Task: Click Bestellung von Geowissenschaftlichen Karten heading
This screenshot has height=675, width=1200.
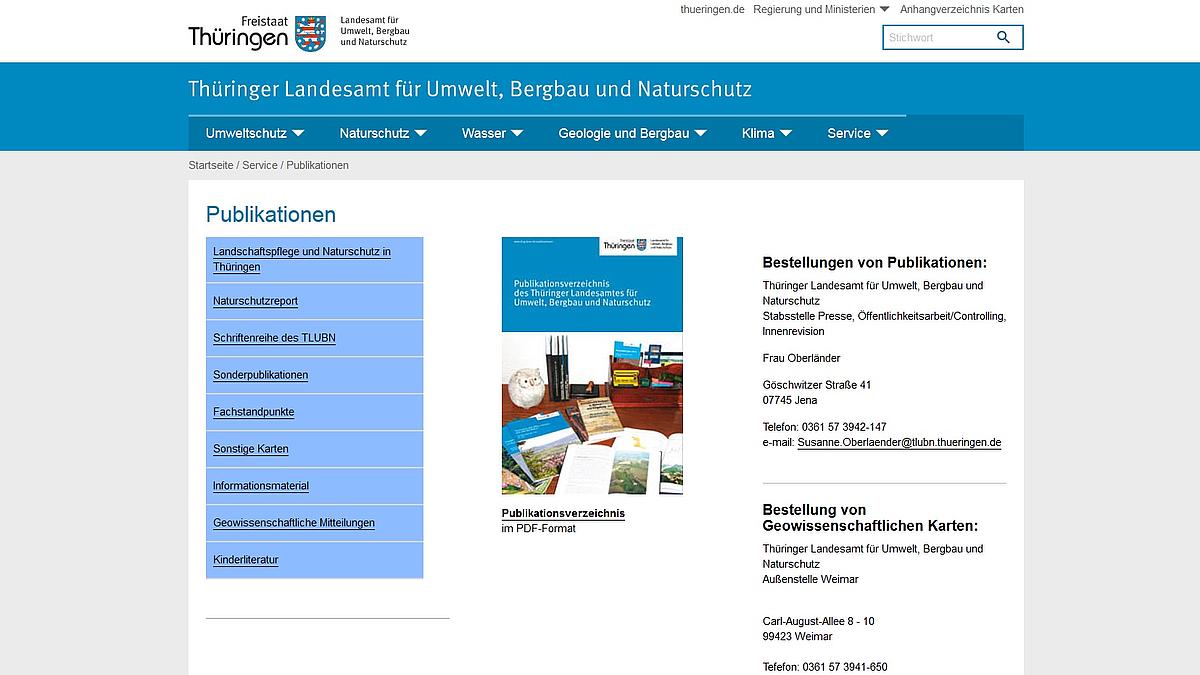Action: [x=870, y=518]
